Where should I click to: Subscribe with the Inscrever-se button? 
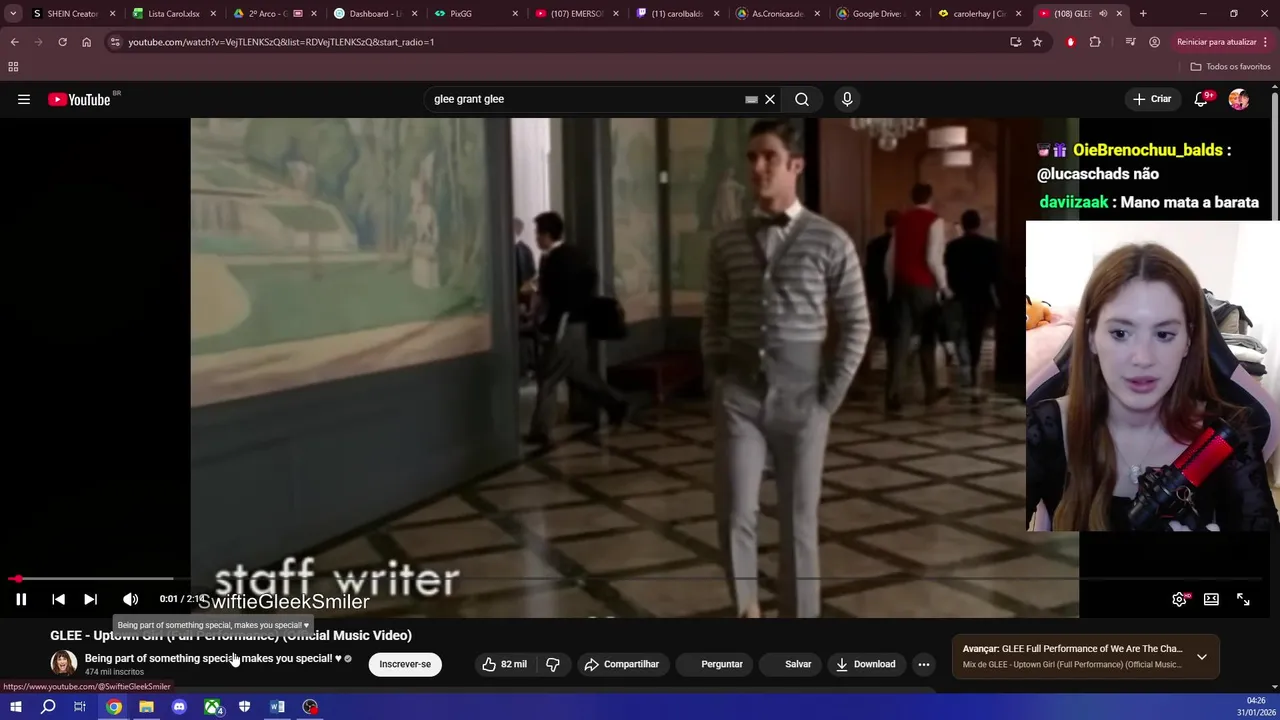pyautogui.click(x=405, y=664)
